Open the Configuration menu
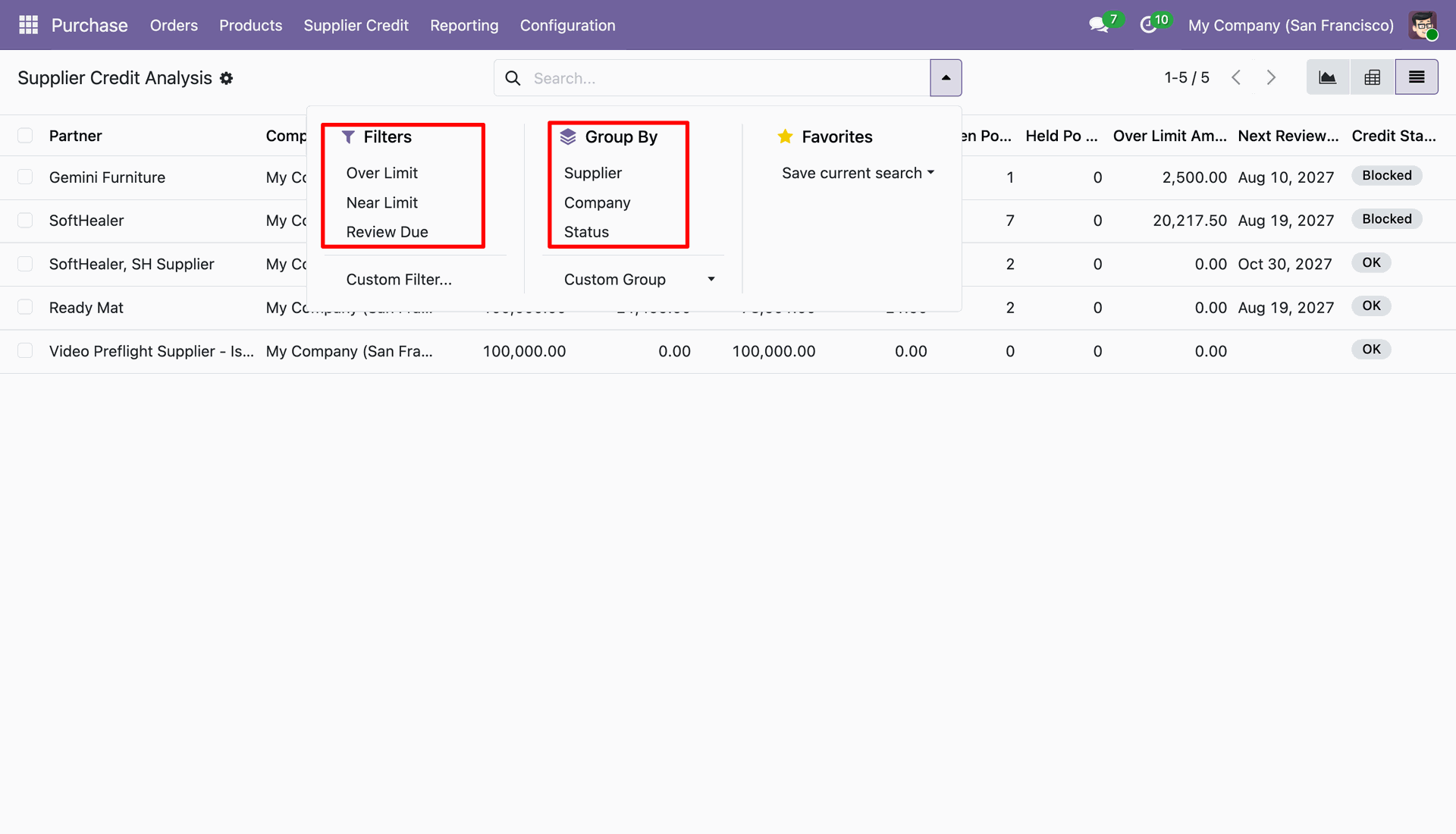 (567, 25)
